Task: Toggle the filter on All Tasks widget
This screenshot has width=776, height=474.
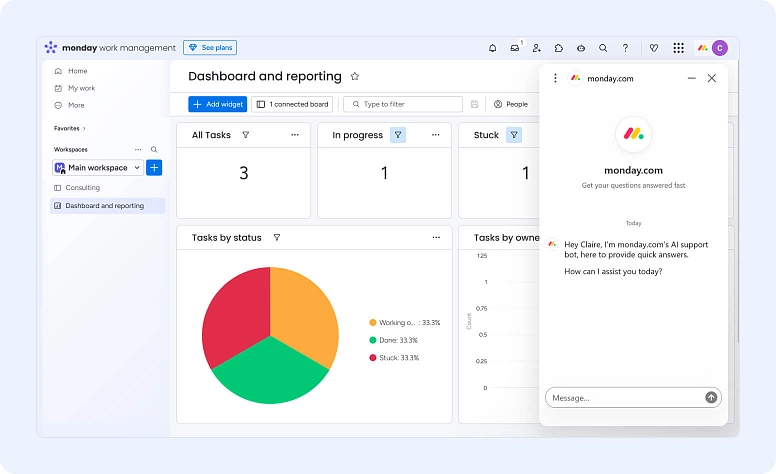Action: pos(246,135)
